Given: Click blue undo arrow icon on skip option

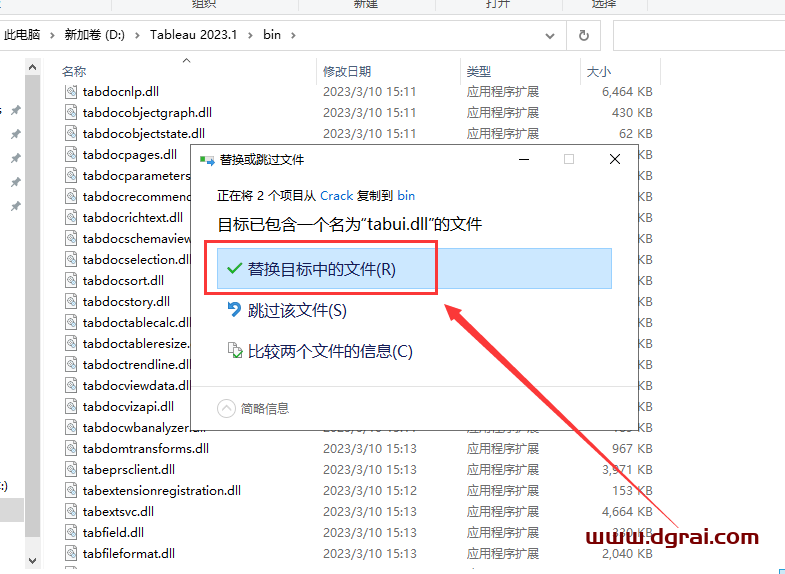Looking at the screenshot, I should pyautogui.click(x=234, y=310).
